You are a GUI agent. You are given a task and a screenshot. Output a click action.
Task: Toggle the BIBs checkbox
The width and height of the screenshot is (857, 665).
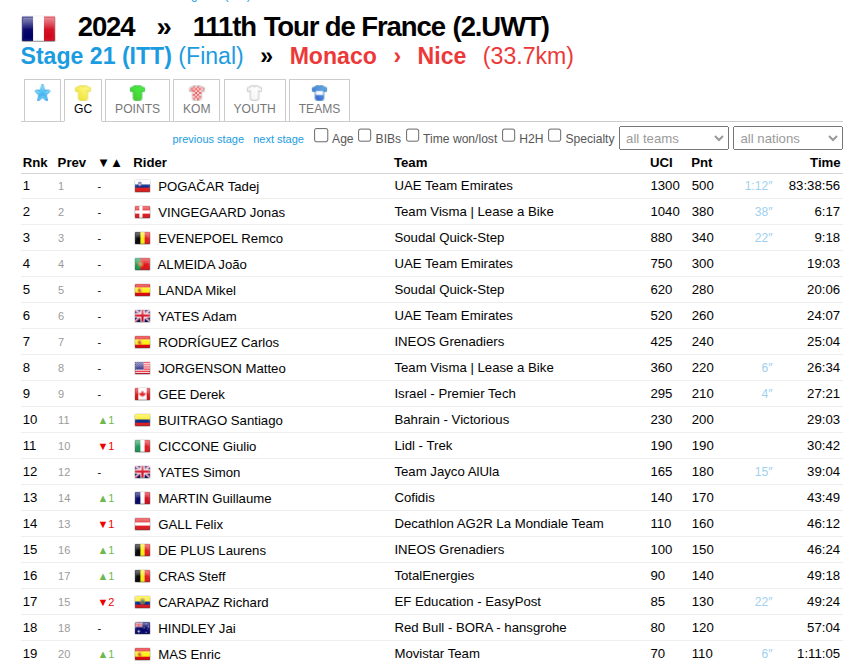[x=365, y=136]
